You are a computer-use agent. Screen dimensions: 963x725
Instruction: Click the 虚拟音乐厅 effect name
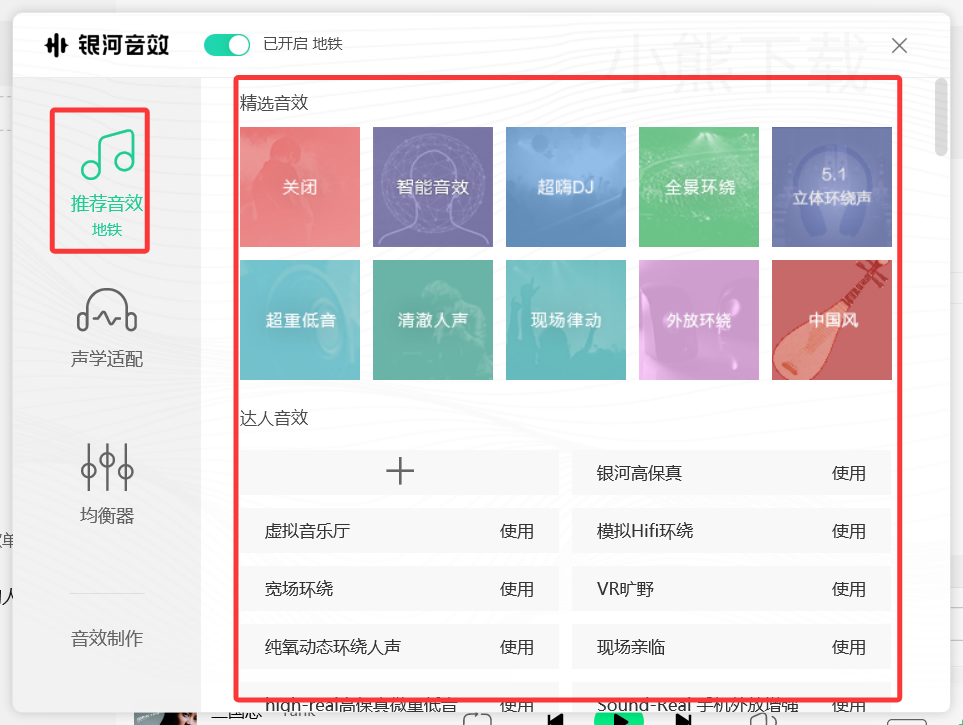pyautogui.click(x=307, y=531)
